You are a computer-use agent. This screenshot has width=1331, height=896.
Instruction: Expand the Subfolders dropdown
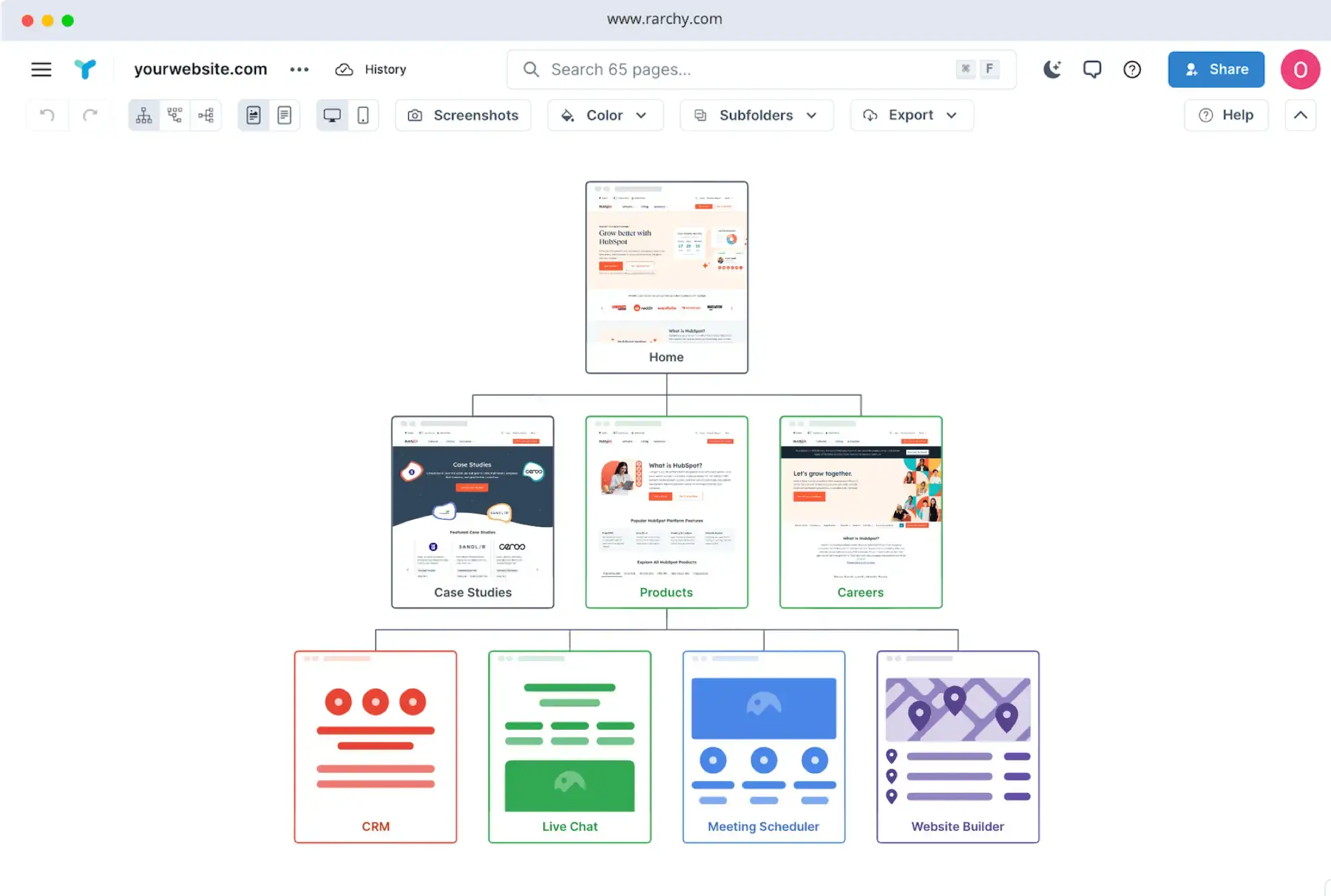pyautogui.click(x=757, y=115)
